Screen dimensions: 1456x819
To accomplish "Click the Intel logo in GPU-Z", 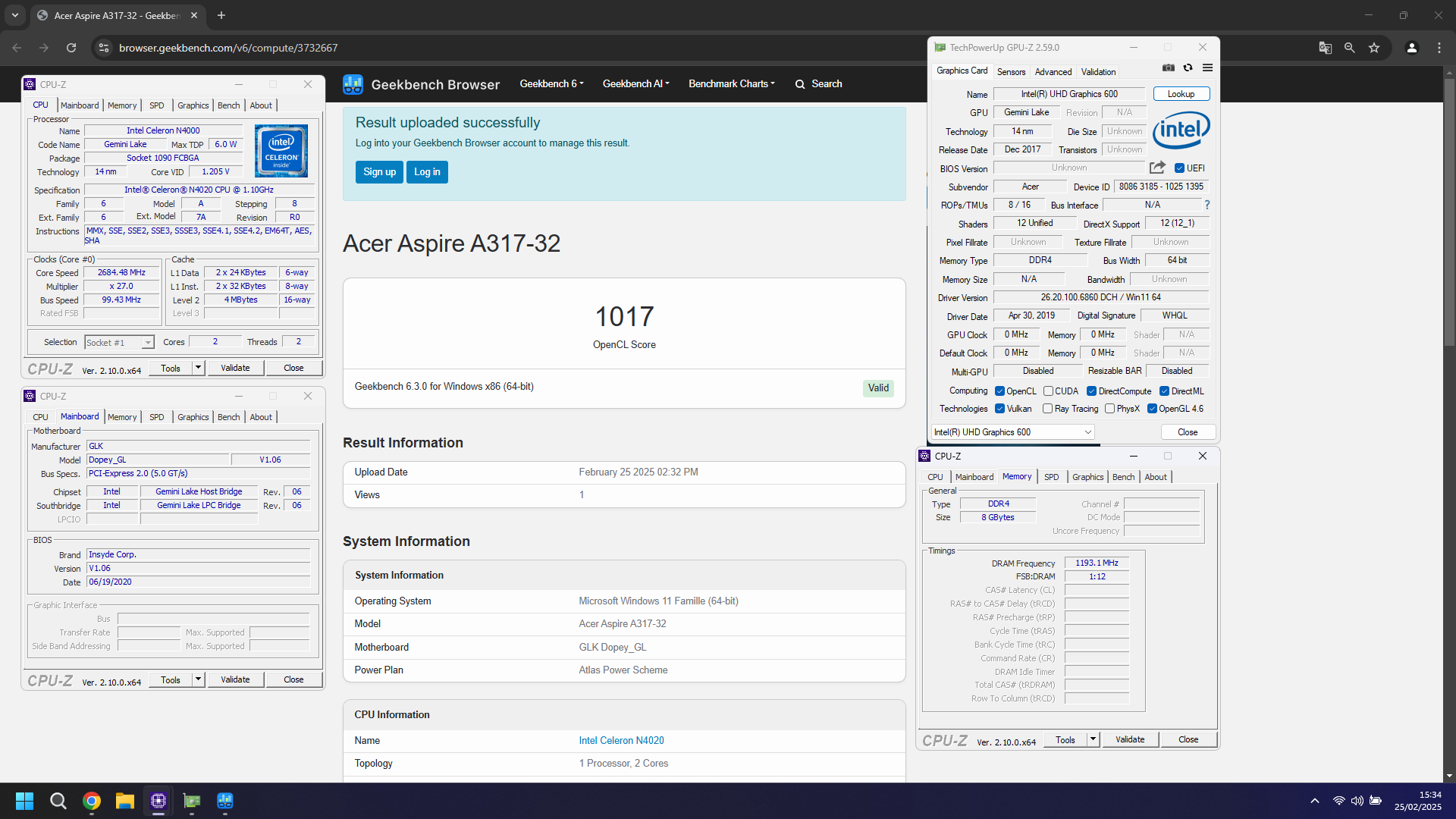I will point(1181,130).
